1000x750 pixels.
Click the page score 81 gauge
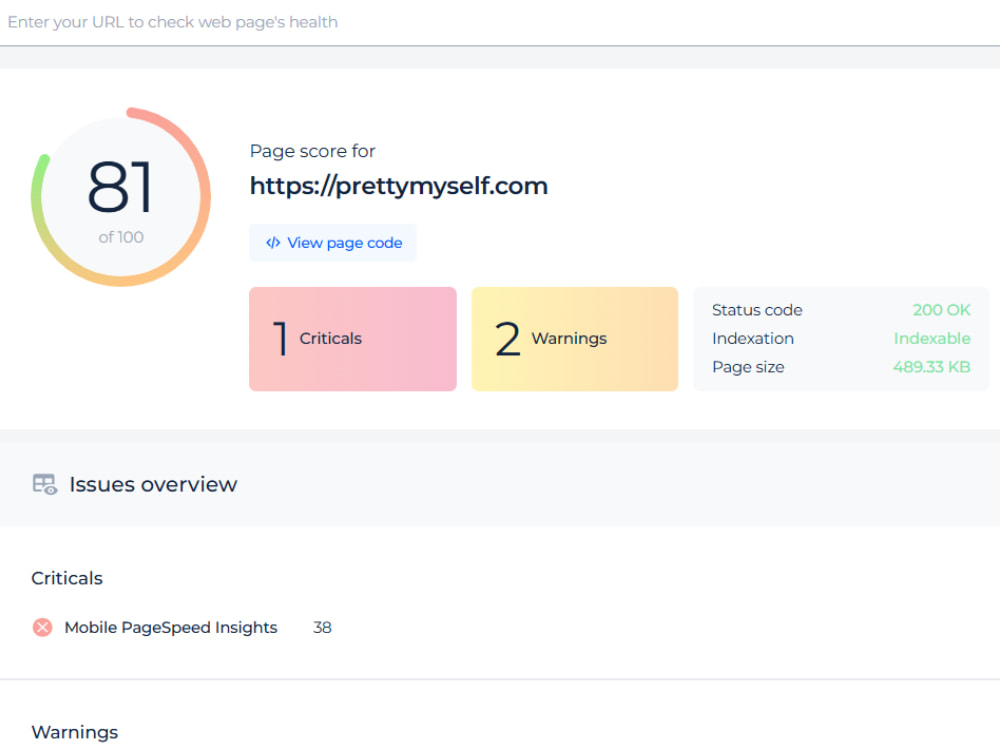pos(121,197)
